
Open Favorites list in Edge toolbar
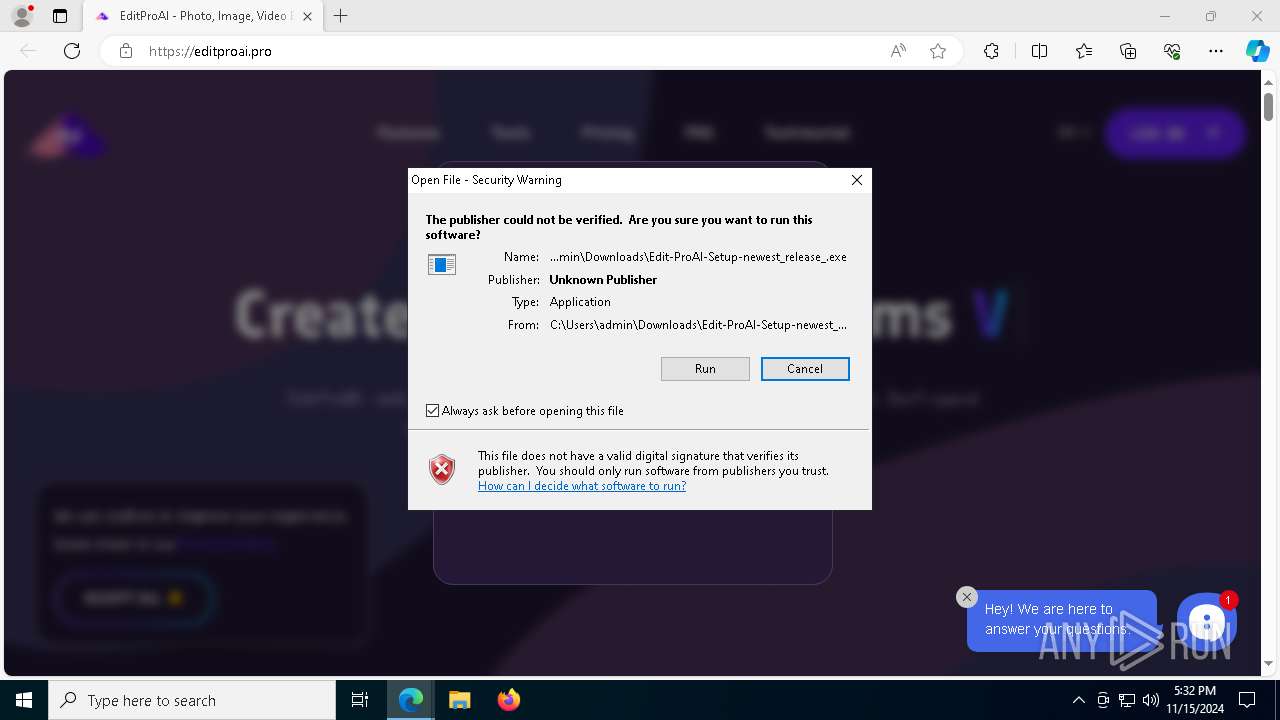1084,51
